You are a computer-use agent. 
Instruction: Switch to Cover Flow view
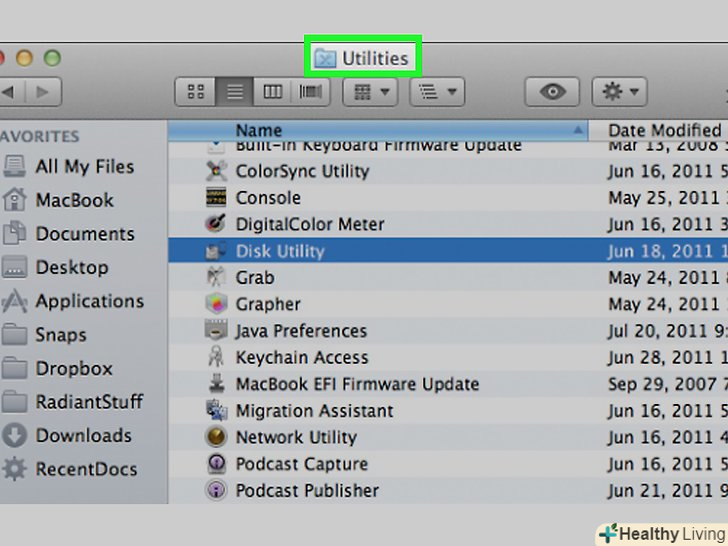pos(311,92)
